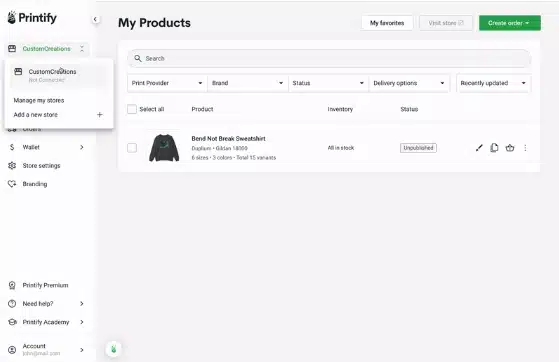Order the sweatshirt using the basket icon
This screenshot has height=362, width=559.
coord(510,148)
